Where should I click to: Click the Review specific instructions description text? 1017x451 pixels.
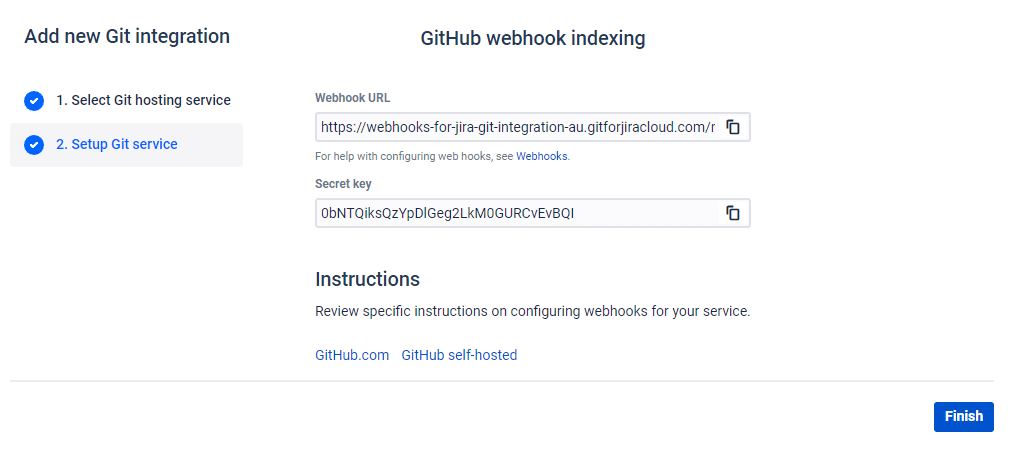click(532, 311)
